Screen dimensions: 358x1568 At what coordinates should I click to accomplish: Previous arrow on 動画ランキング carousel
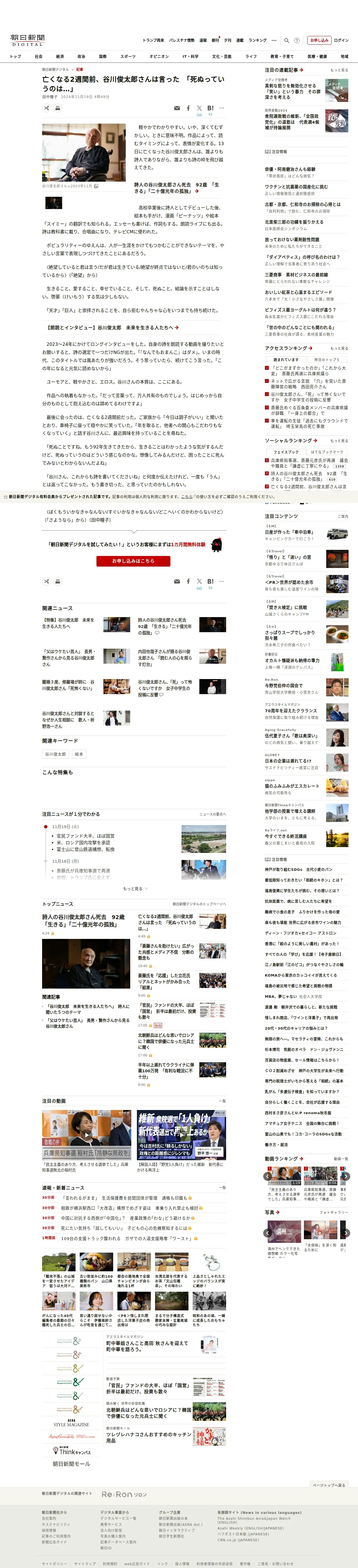pyautogui.click(x=267, y=1176)
